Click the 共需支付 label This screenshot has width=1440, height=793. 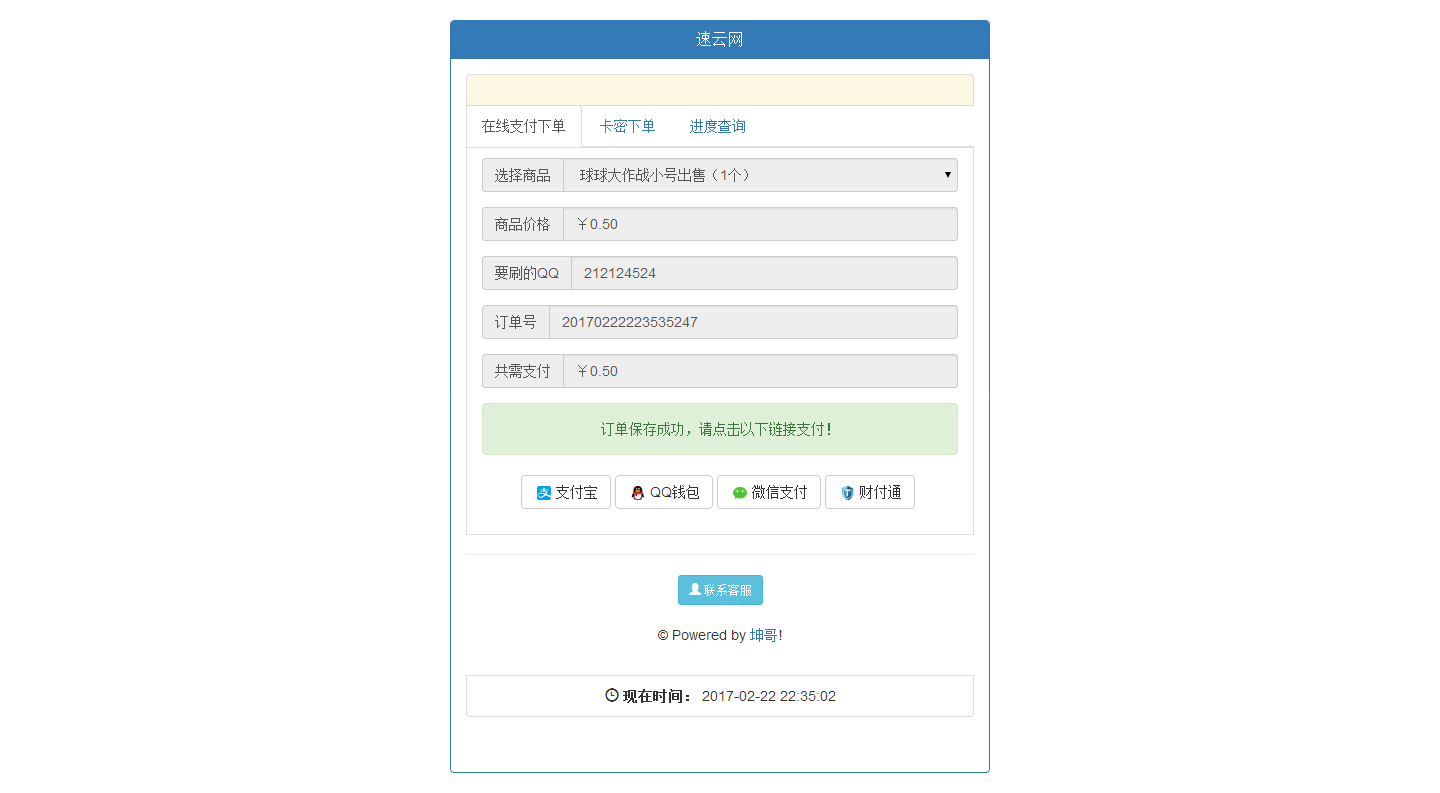coord(522,371)
